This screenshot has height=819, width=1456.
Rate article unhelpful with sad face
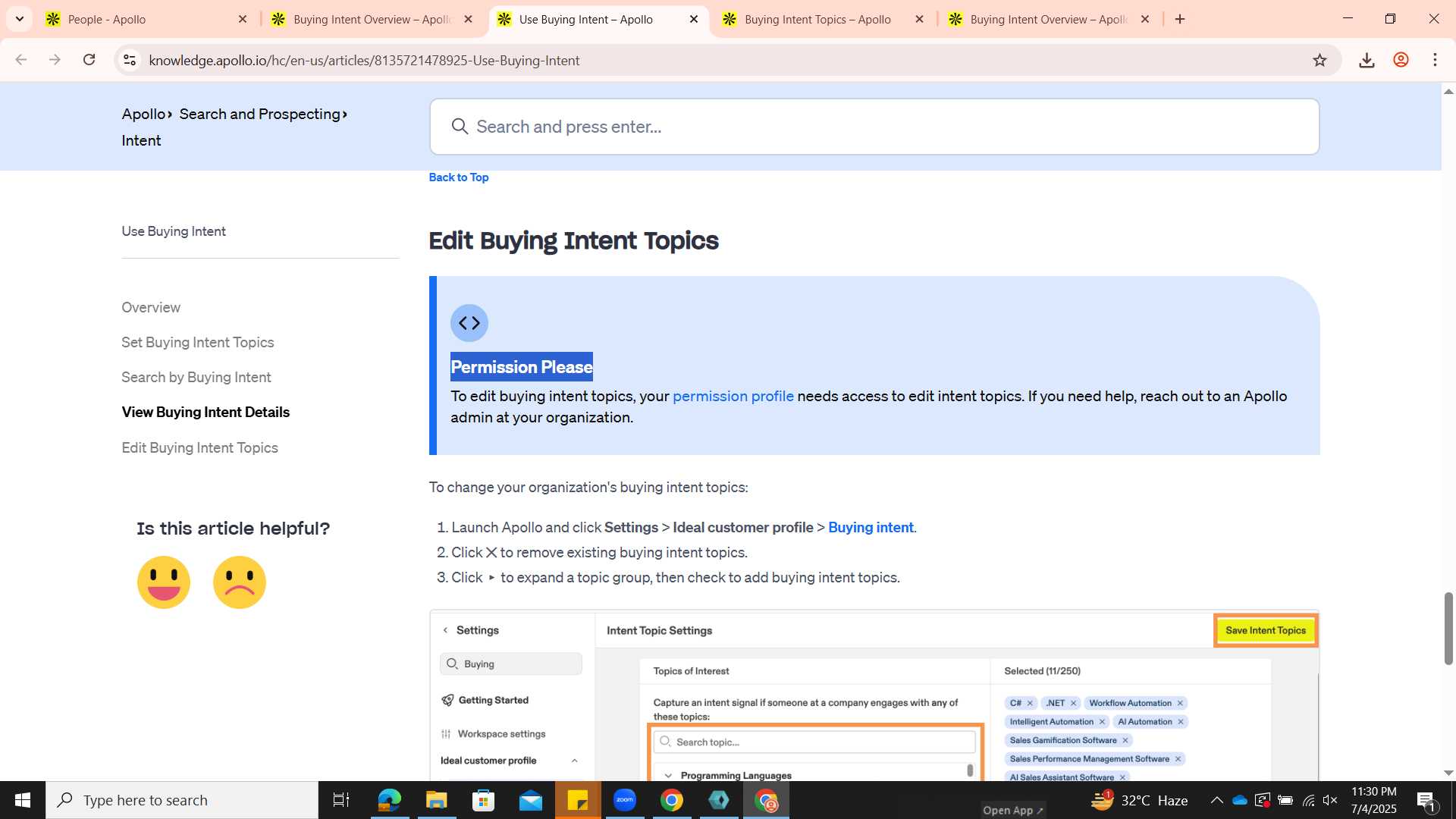point(240,582)
